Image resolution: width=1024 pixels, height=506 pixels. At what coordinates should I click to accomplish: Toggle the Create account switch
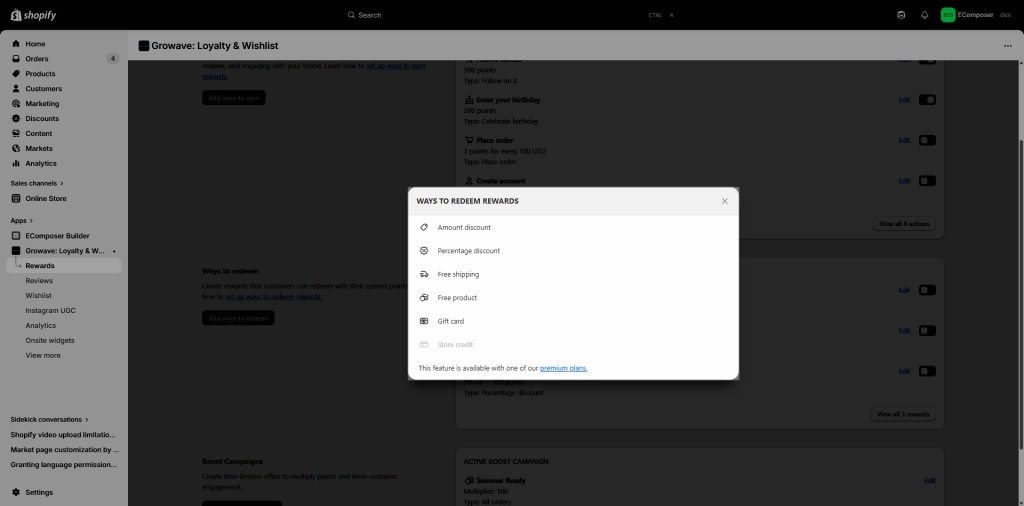point(927,181)
